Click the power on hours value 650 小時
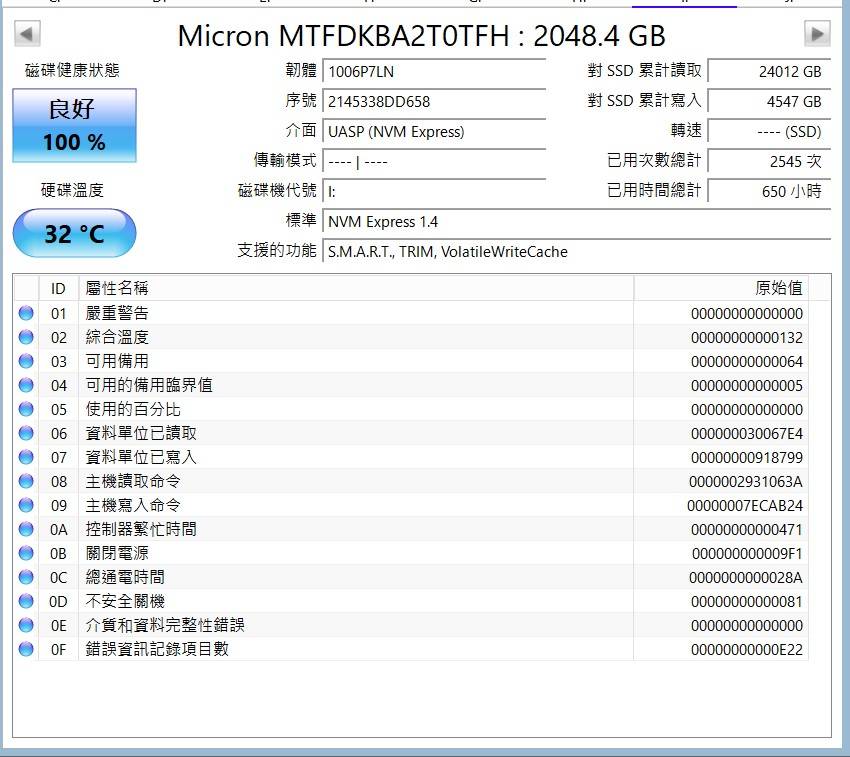 click(x=769, y=191)
